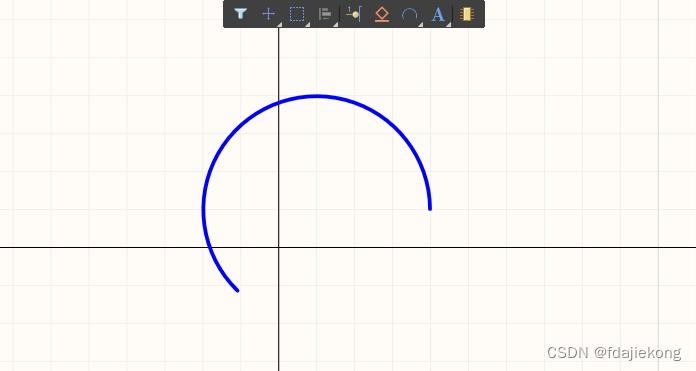
Task: Click the yellow Add Component Part icon
Action: pyautogui.click(x=467, y=14)
